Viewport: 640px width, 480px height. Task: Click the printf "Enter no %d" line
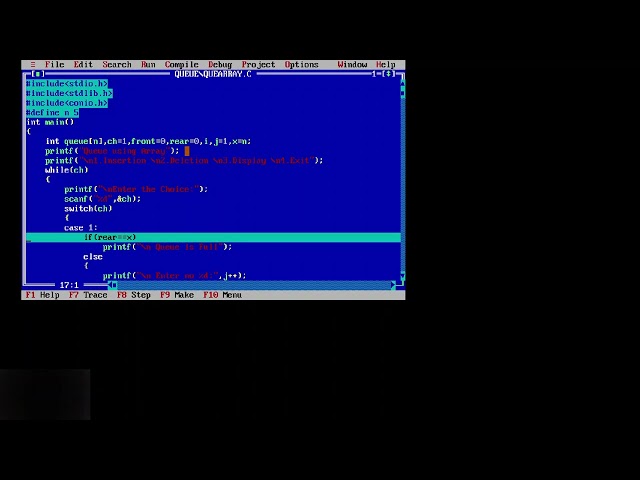(174, 276)
